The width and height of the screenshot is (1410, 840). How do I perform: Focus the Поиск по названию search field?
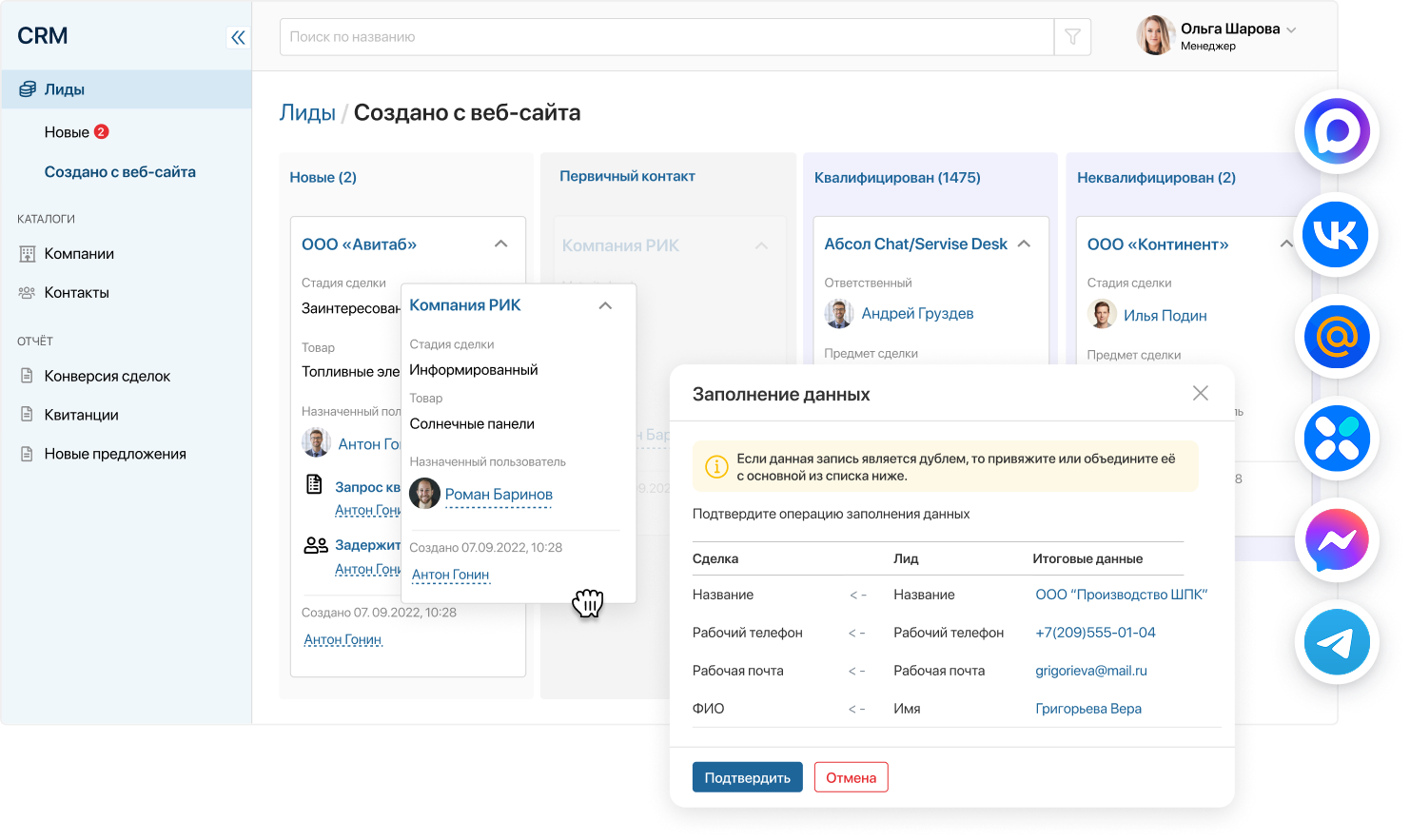(666, 37)
